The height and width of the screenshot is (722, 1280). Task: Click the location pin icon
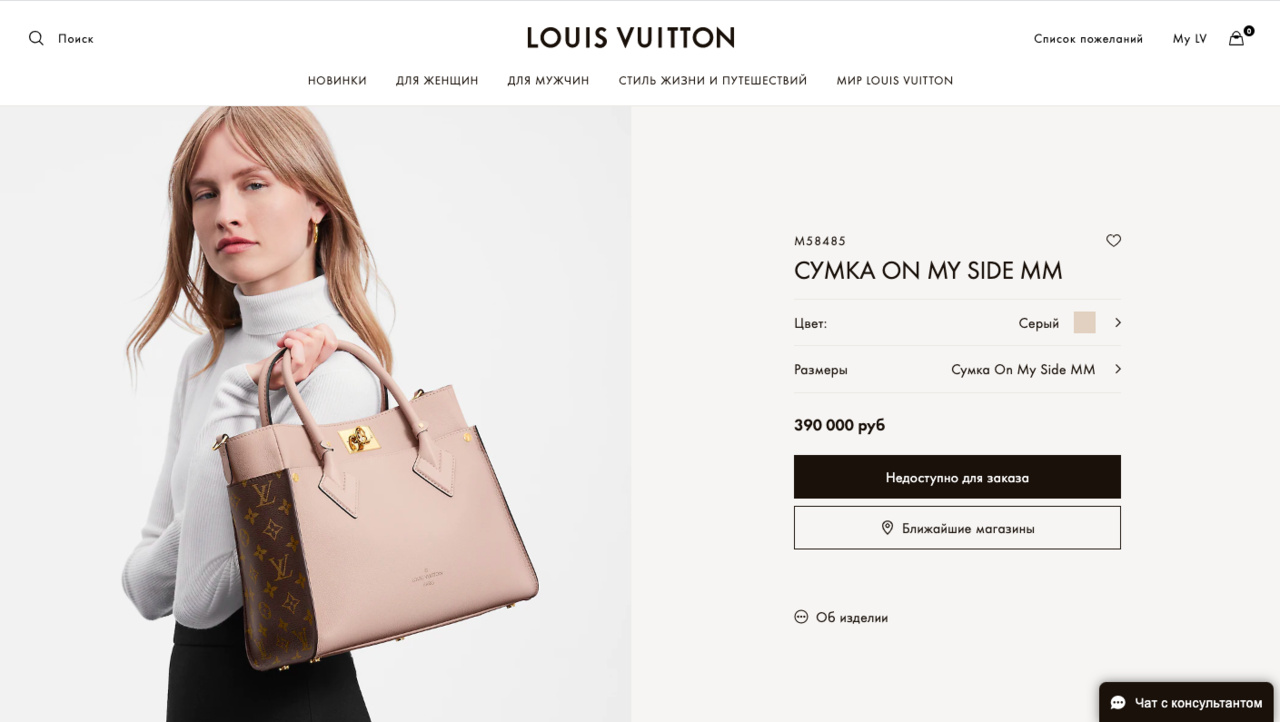[887, 528]
